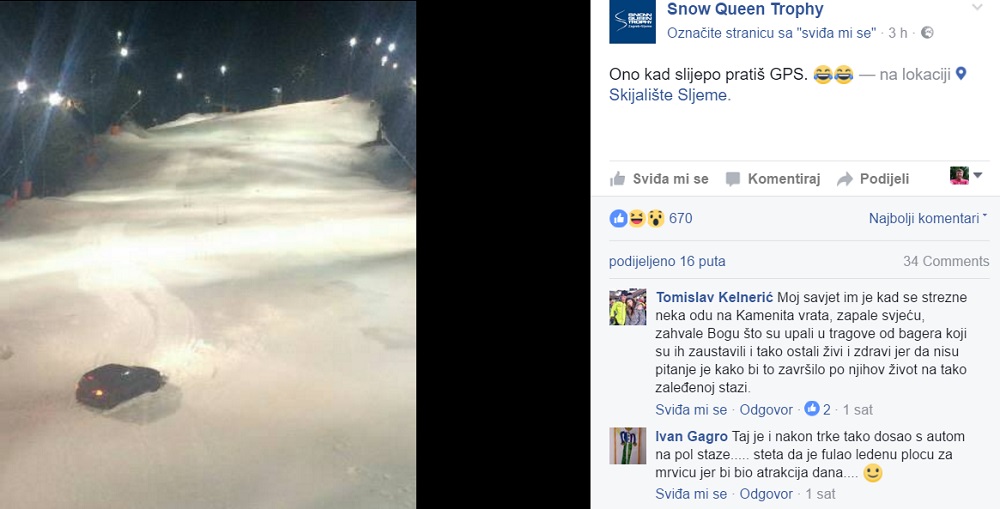Reply to Tomislav Kelnerić's comment with Odgovor
The height and width of the screenshot is (509, 1000).
coord(766,409)
